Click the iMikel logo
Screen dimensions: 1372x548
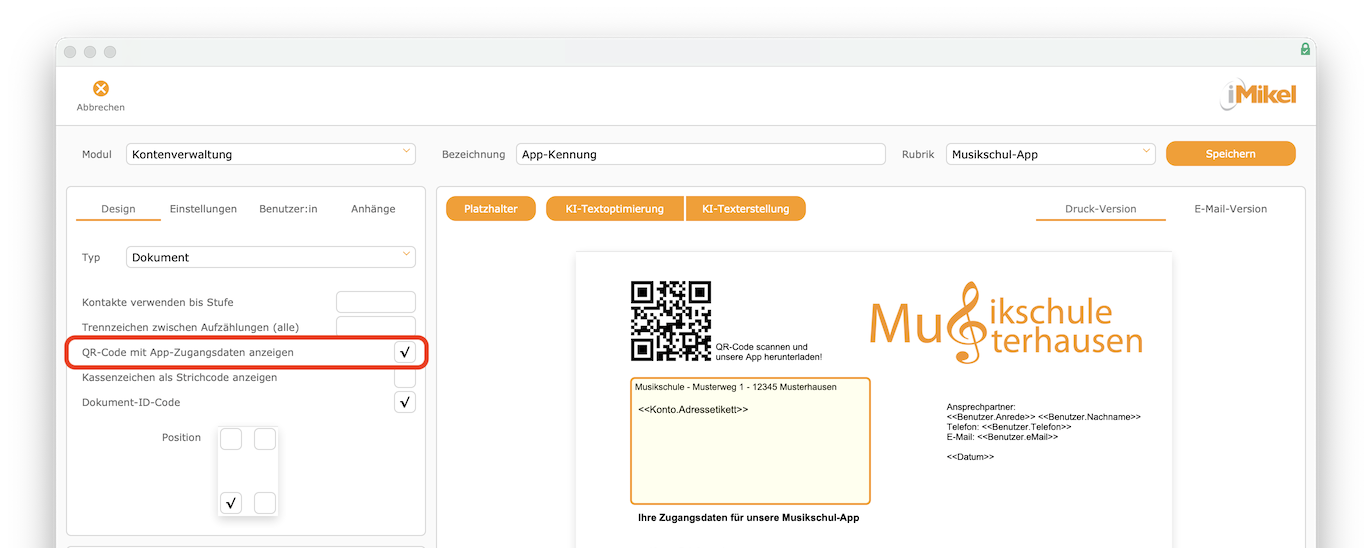[1258, 95]
